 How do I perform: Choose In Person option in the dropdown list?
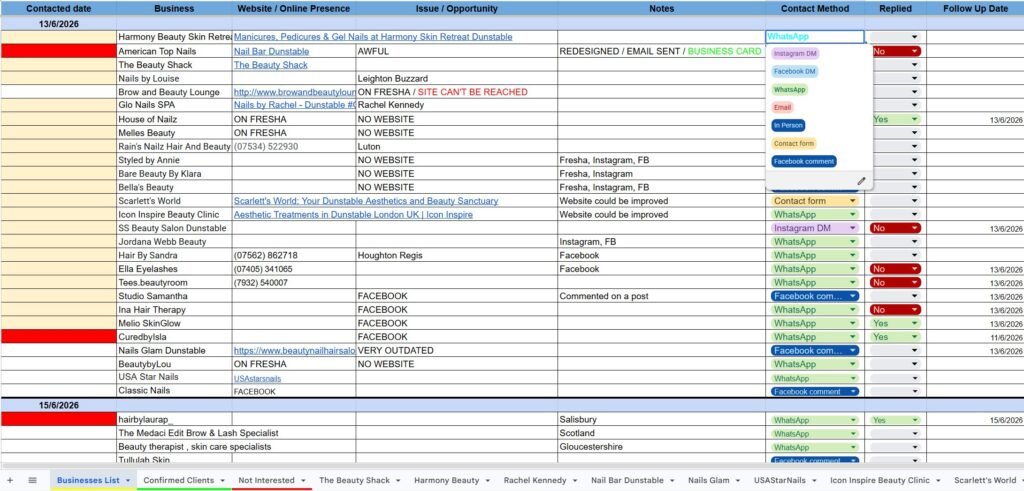[x=788, y=125]
